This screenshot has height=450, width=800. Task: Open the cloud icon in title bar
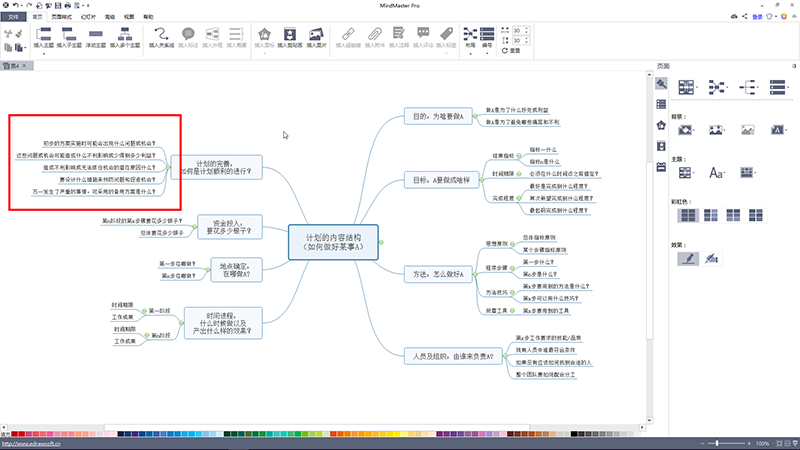point(735,17)
